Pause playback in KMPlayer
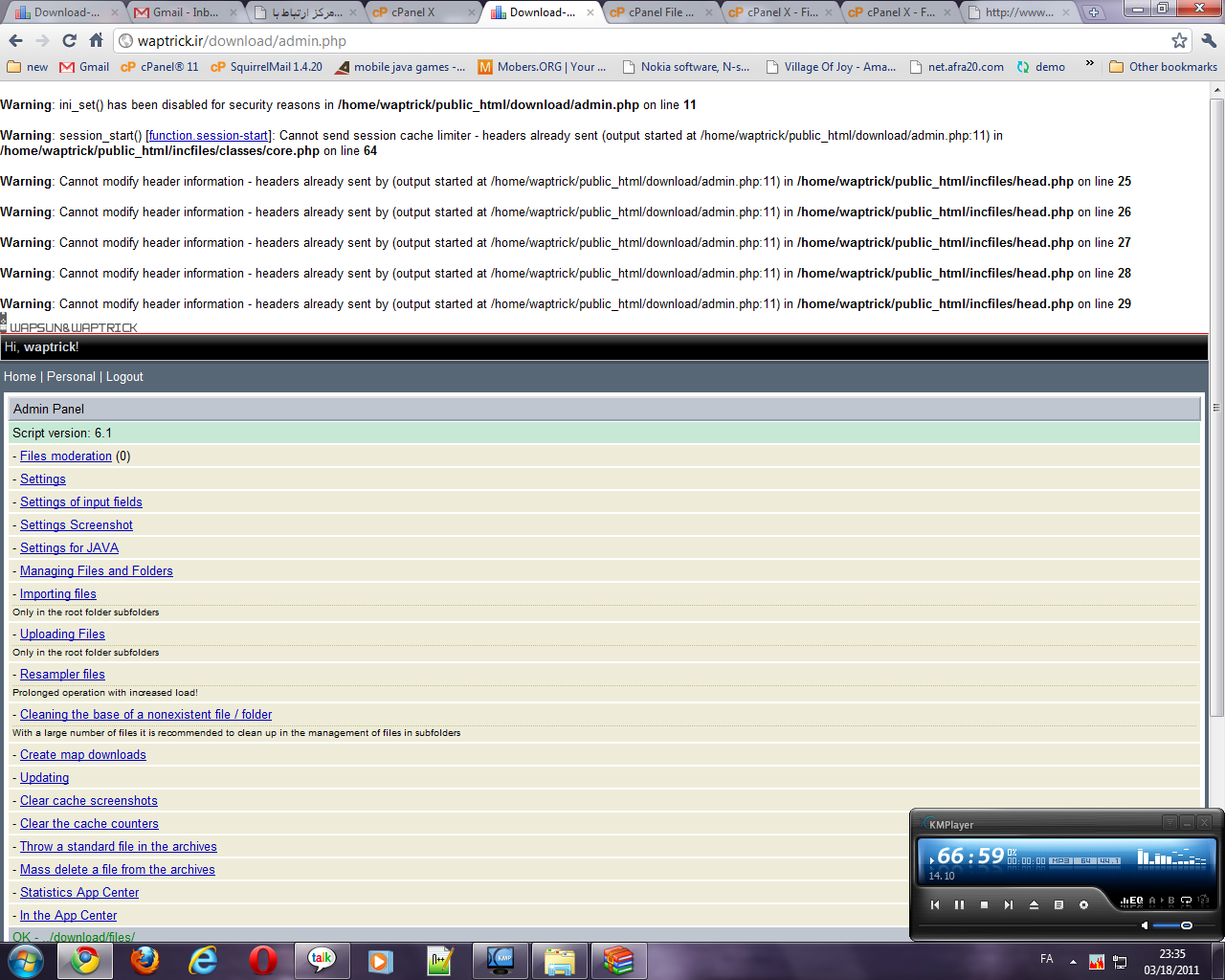Image resolution: width=1225 pixels, height=980 pixels. pyautogui.click(x=959, y=904)
